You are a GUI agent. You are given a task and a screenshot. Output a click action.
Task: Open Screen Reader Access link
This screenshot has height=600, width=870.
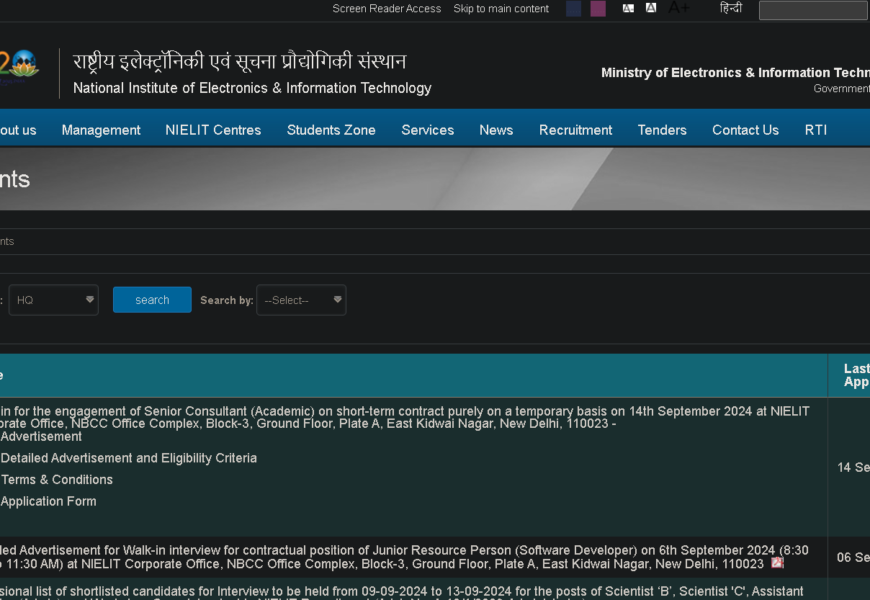(387, 8)
